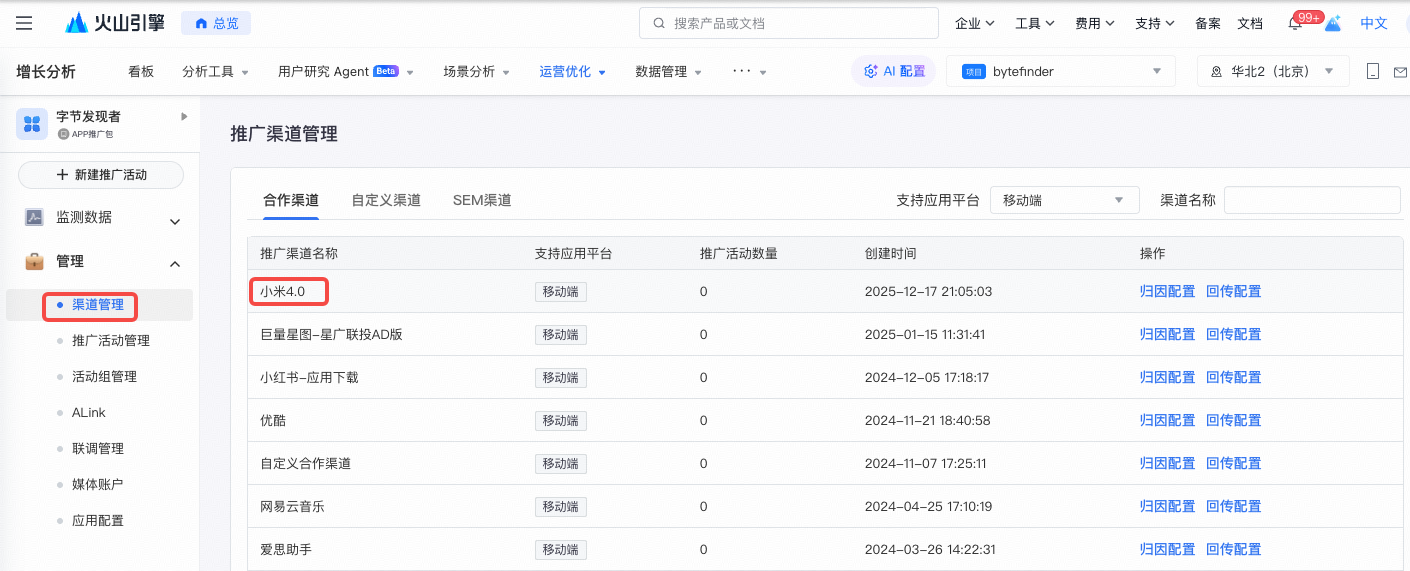Screen dimensions: 1410x571
Task: Open 场景分析 menu
Action: 476,72
